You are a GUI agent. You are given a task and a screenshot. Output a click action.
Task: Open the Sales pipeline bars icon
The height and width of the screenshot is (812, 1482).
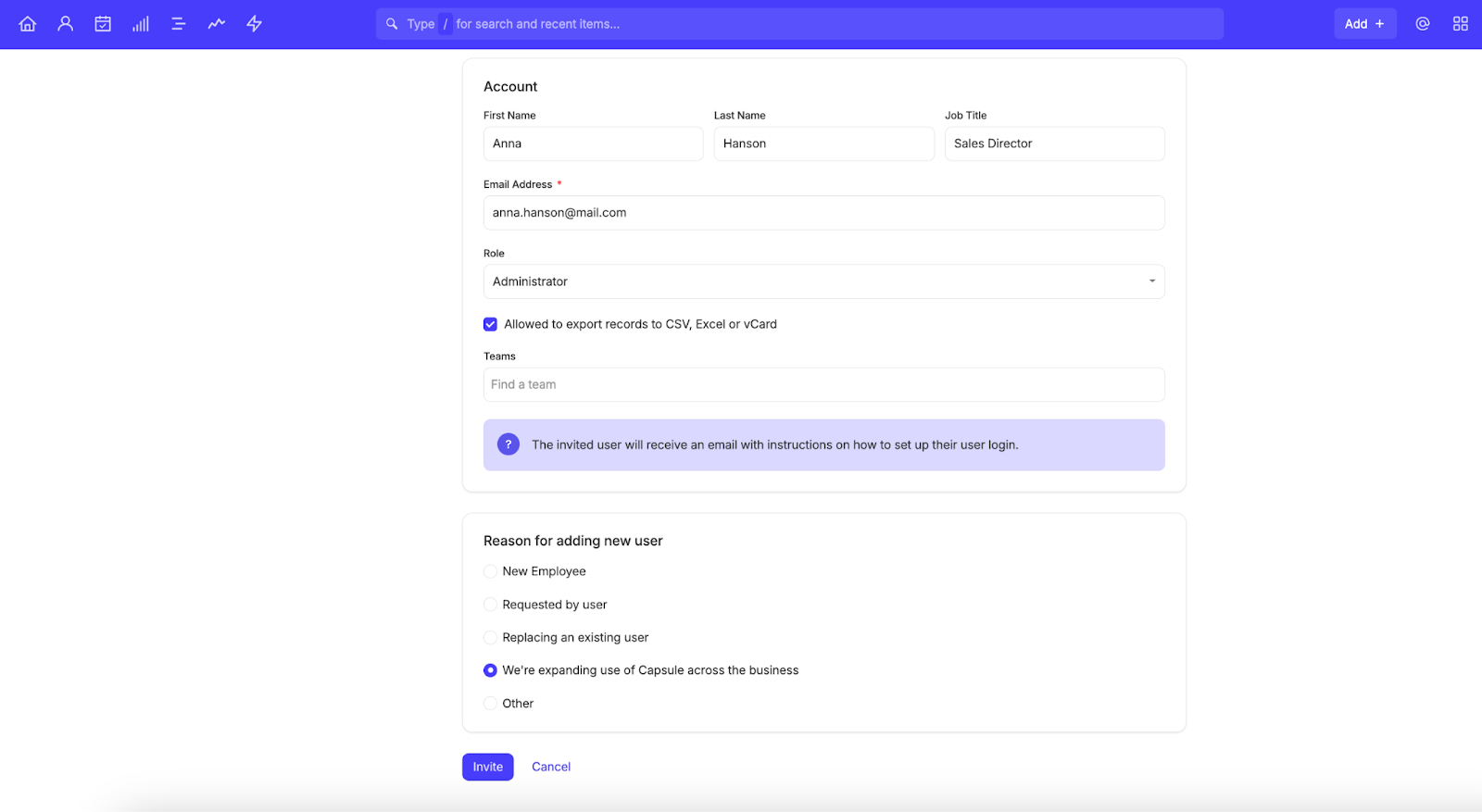pos(141,24)
